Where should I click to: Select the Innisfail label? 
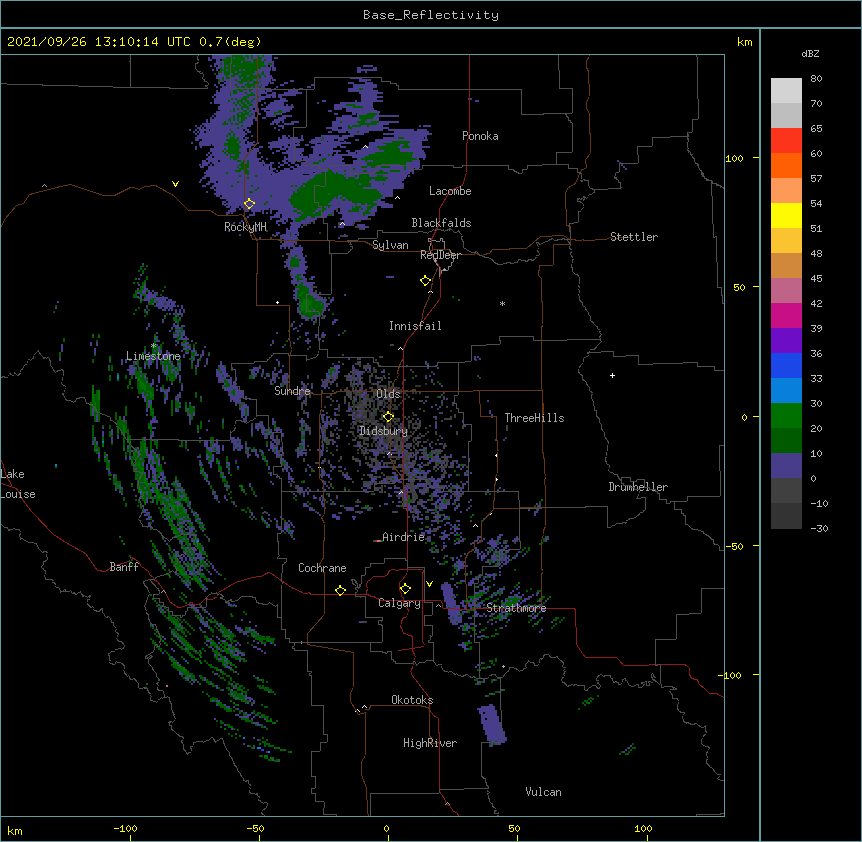coord(415,326)
